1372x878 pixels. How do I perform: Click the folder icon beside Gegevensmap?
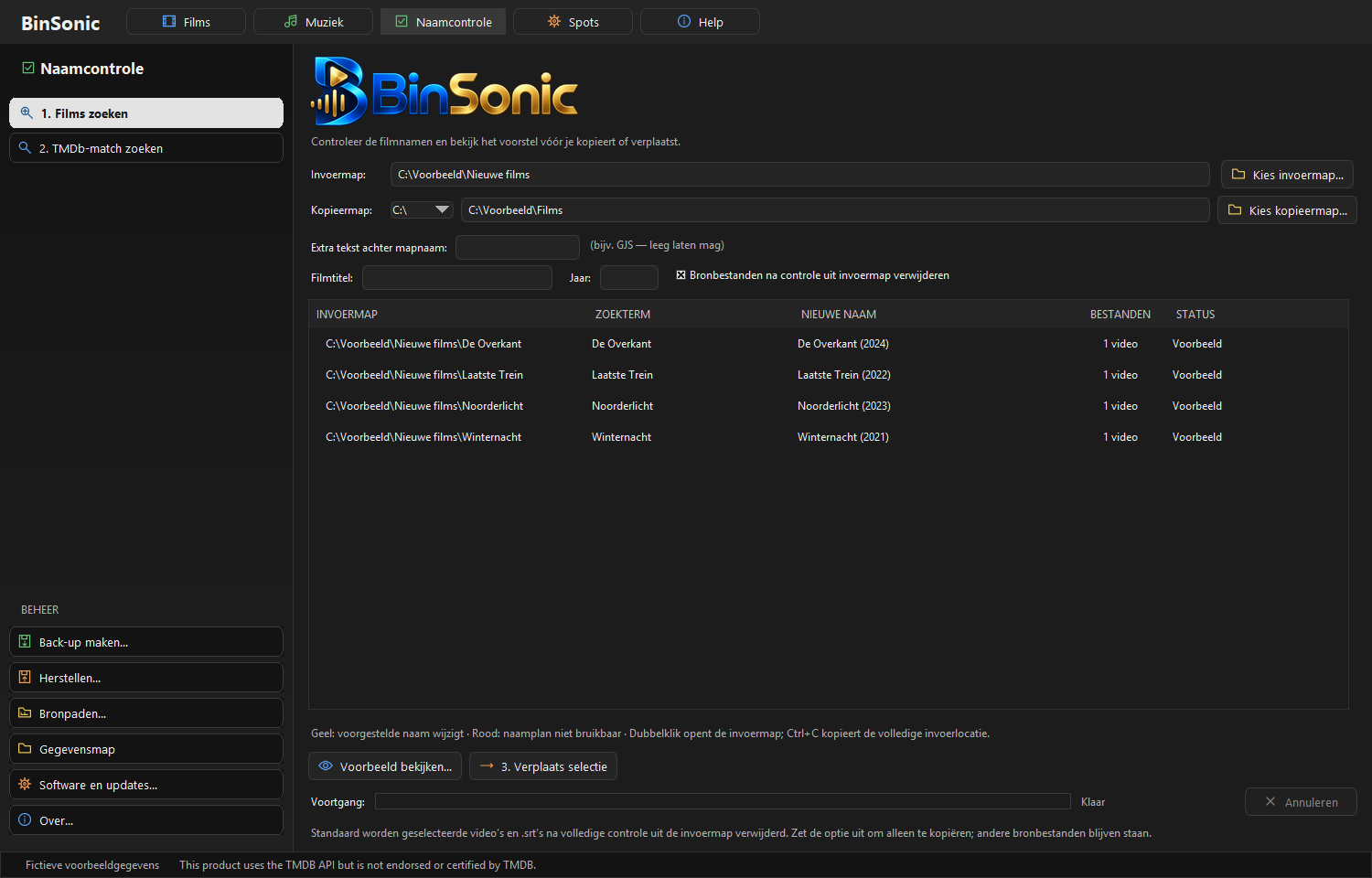point(25,748)
